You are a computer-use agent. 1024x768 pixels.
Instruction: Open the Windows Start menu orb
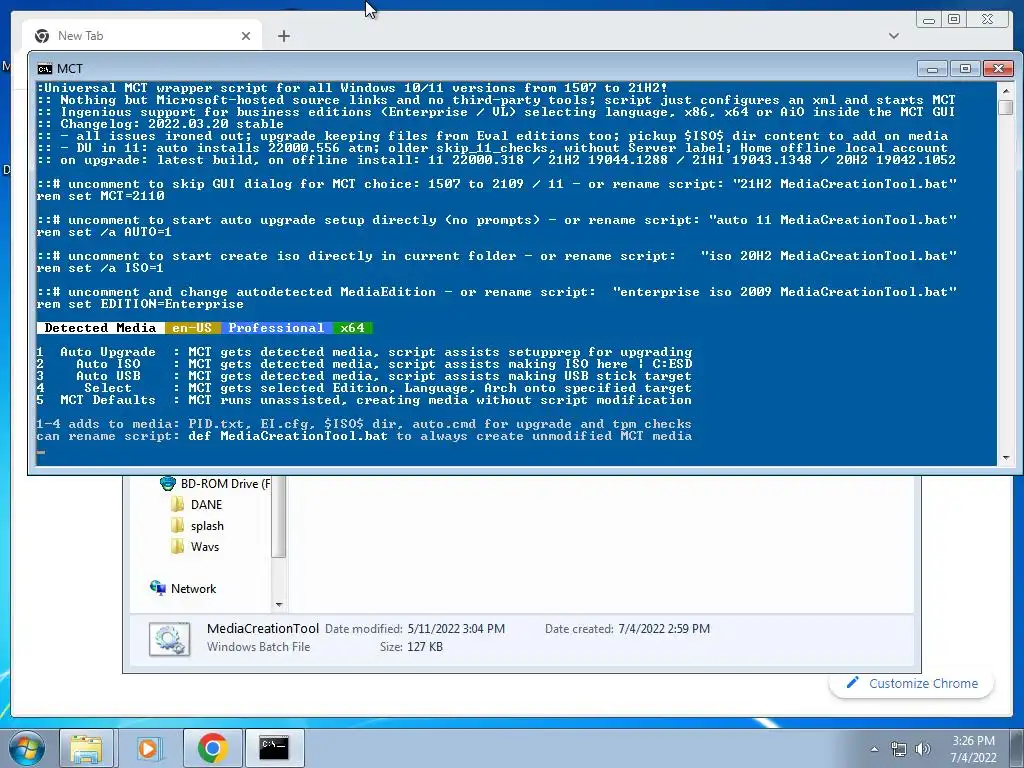[x=27, y=748]
